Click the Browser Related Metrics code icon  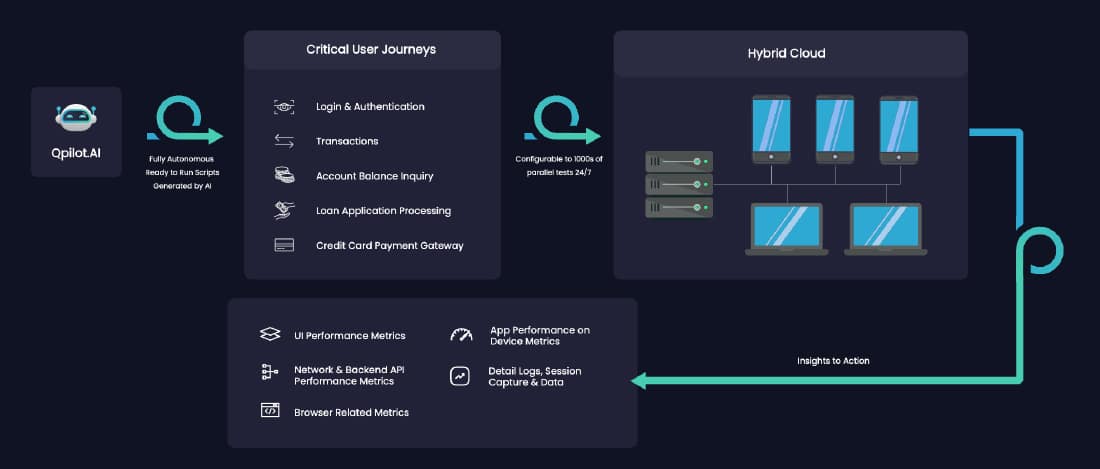(x=270, y=411)
